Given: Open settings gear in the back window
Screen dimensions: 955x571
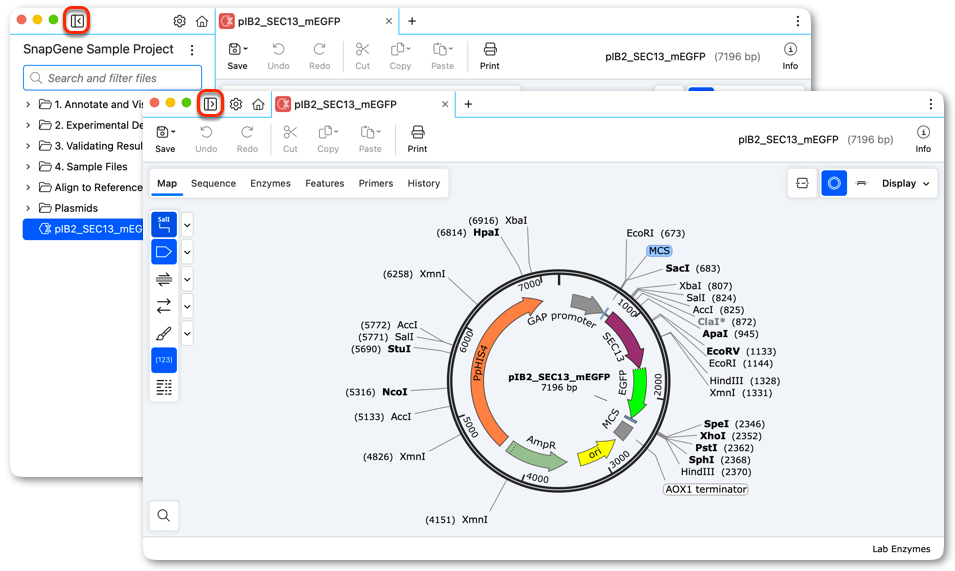Looking at the screenshot, I should pyautogui.click(x=180, y=21).
